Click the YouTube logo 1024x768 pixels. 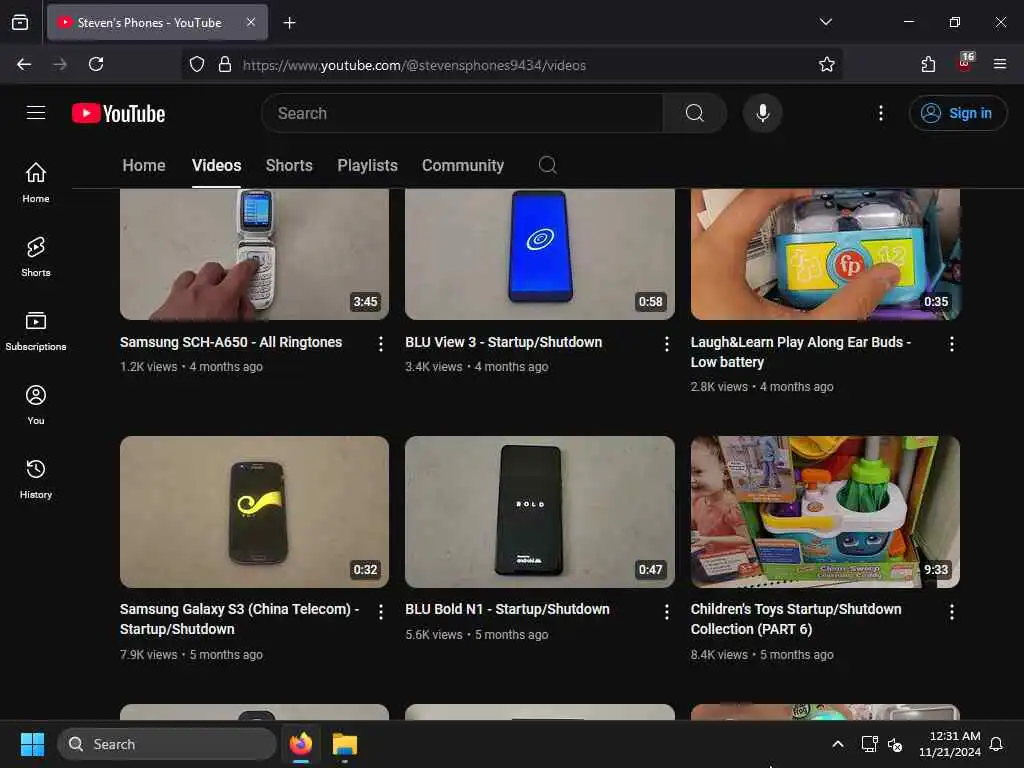118,113
